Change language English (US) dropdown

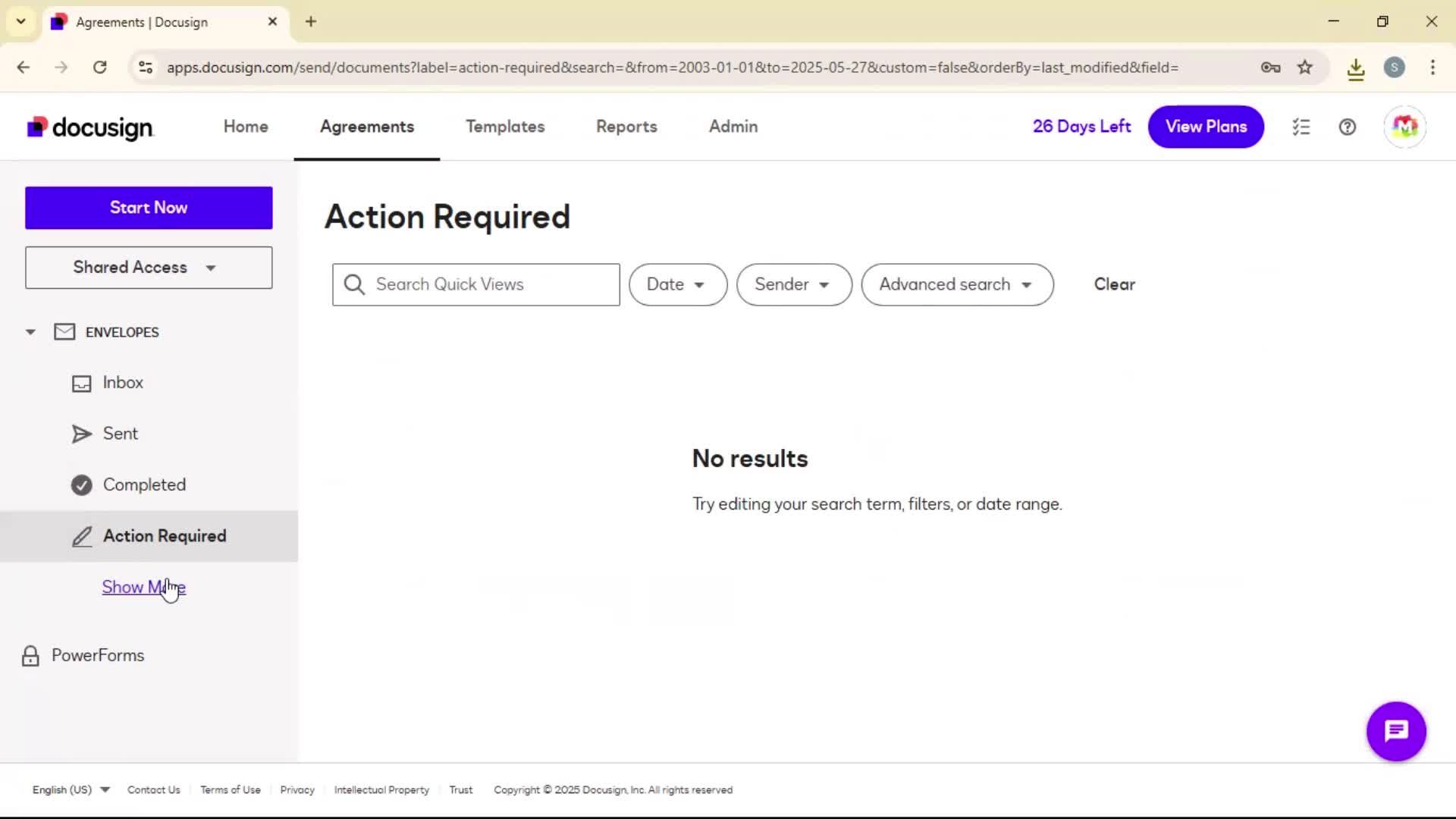pos(71,789)
